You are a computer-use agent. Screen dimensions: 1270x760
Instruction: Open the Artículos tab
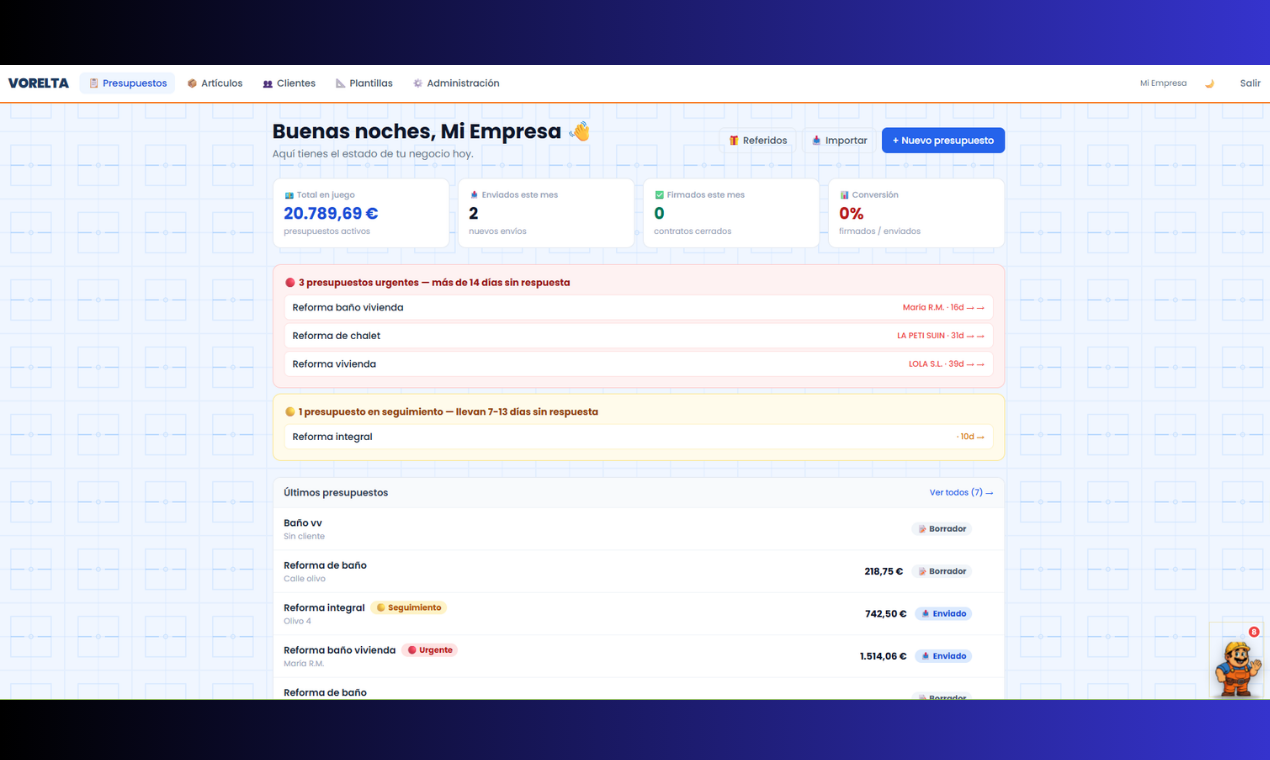(x=214, y=83)
